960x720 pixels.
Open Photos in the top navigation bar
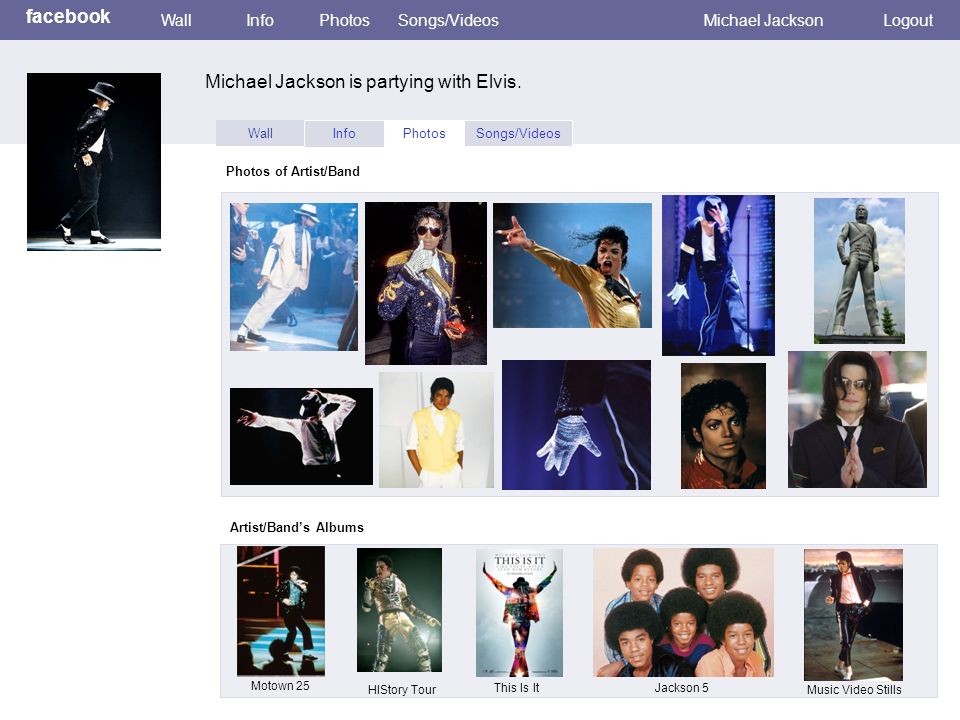(344, 20)
